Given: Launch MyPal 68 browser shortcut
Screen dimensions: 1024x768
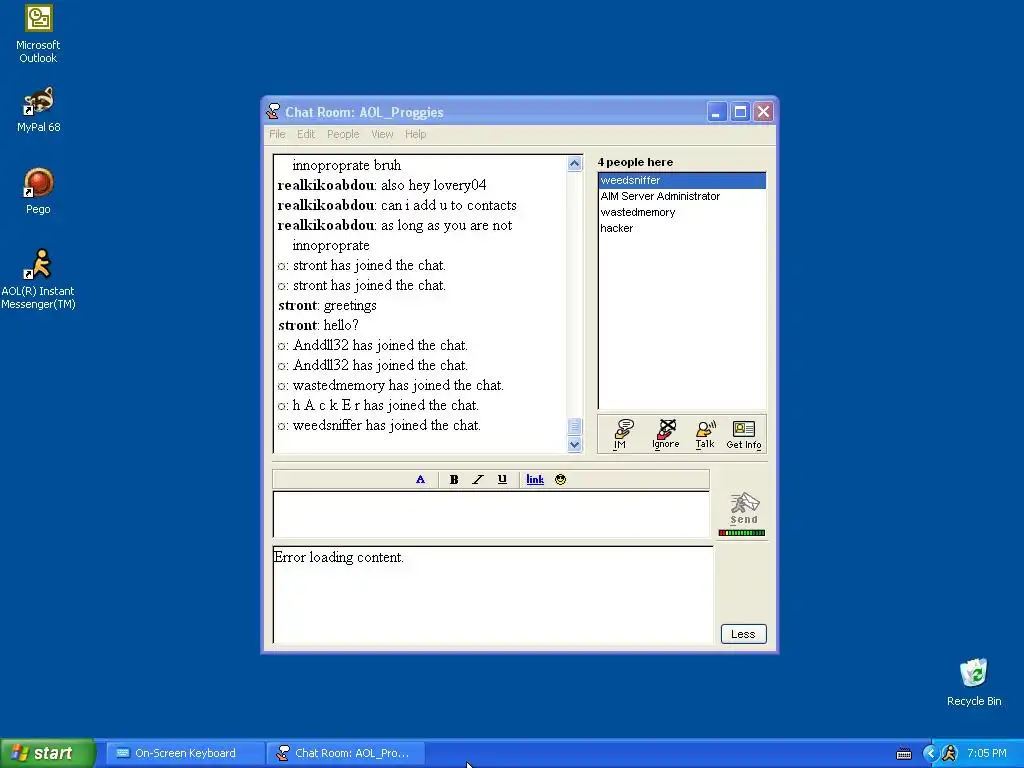Looking at the screenshot, I should 38,110.
